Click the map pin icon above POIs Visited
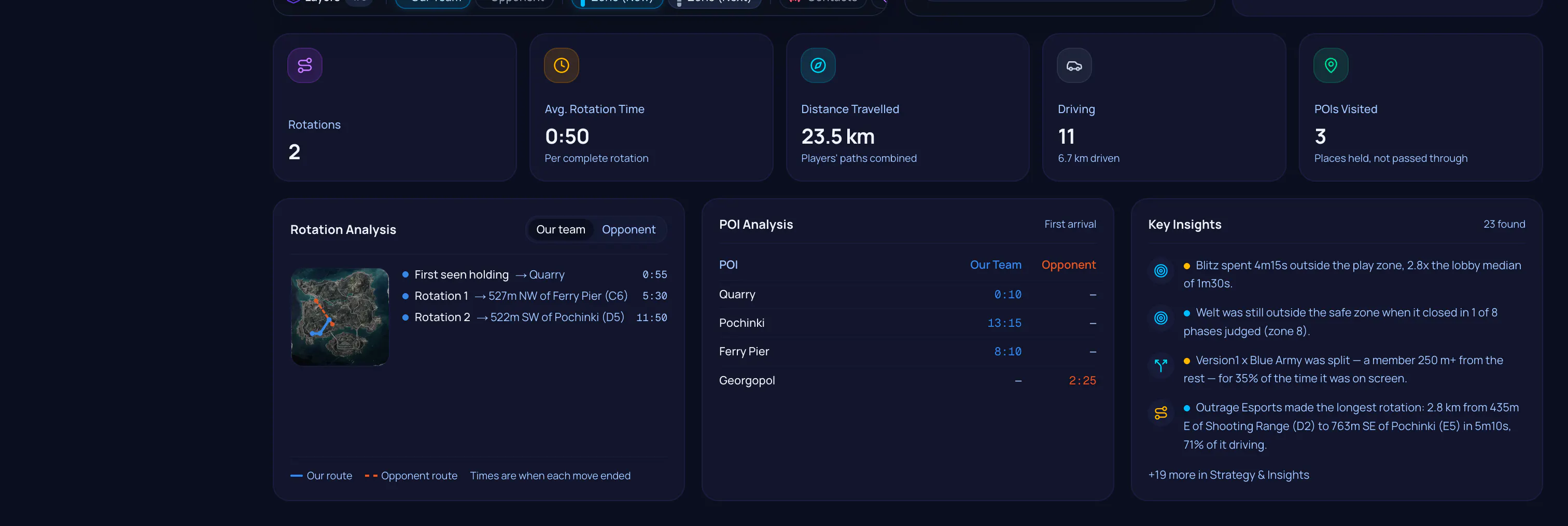 (1331, 65)
